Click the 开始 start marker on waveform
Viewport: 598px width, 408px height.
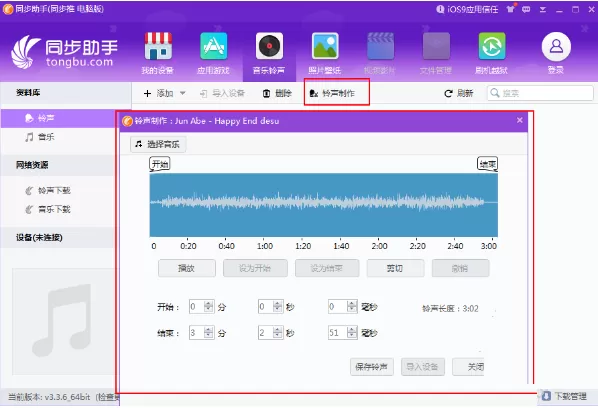160,164
